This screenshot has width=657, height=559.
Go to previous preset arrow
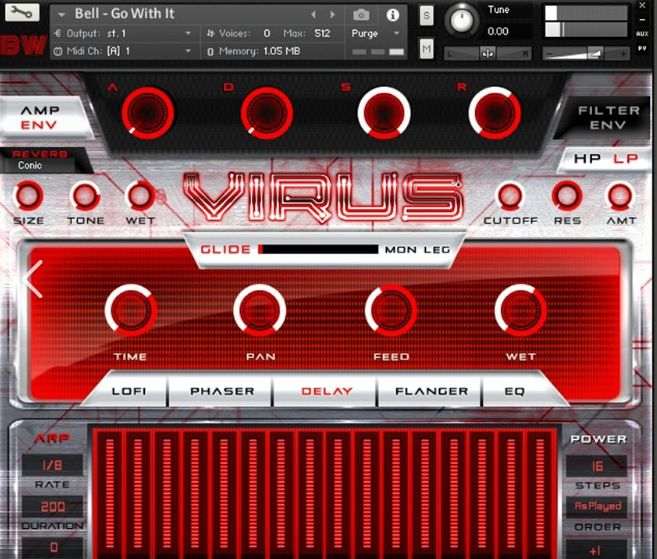(313, 15)
